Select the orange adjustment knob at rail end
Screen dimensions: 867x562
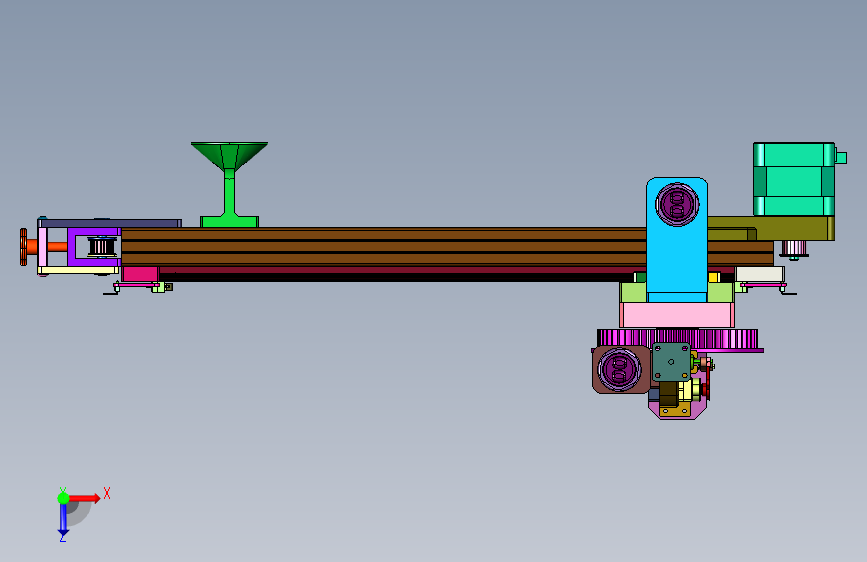point(23,247)
